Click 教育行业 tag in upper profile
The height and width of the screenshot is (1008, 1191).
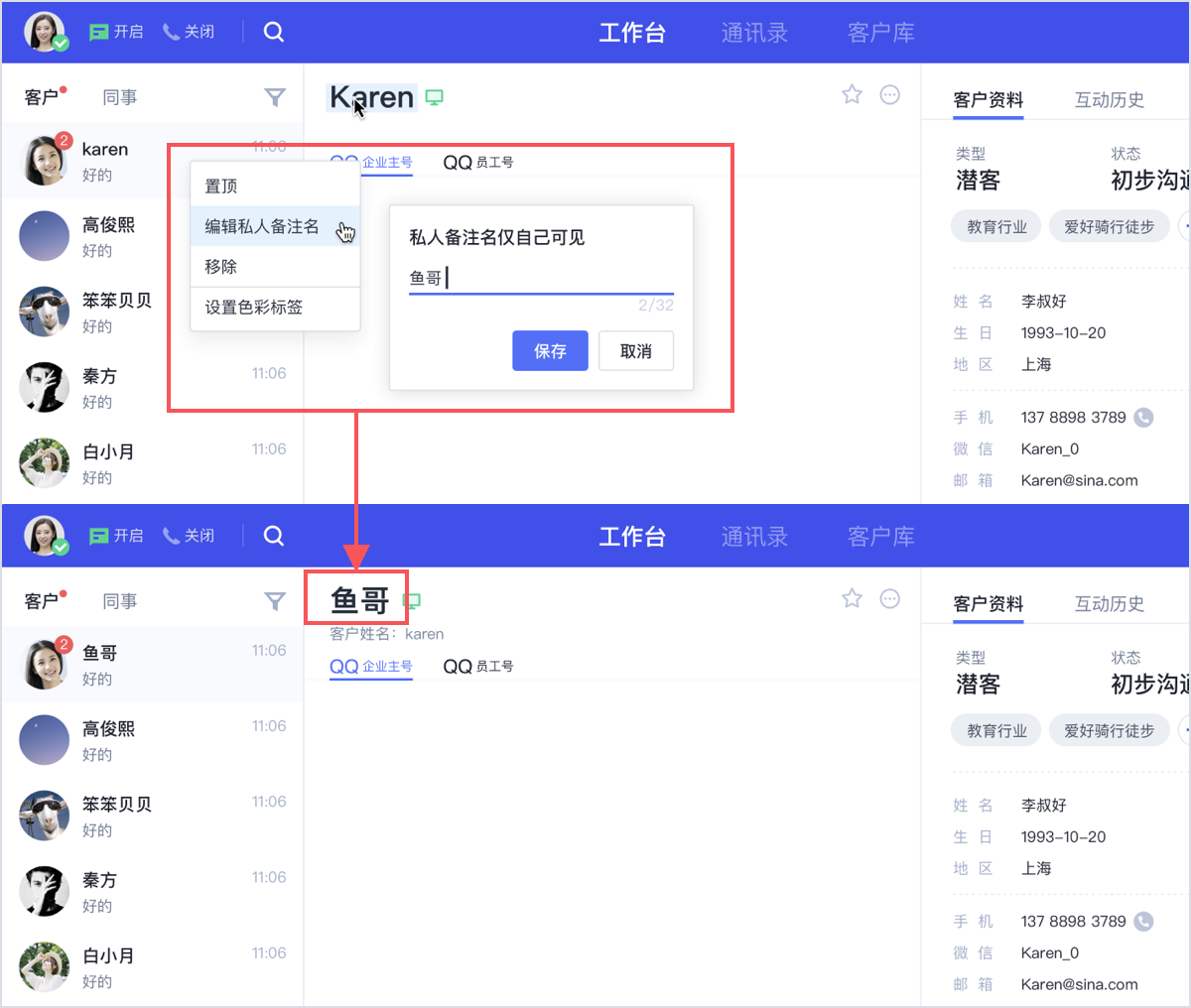coord(996,227)
